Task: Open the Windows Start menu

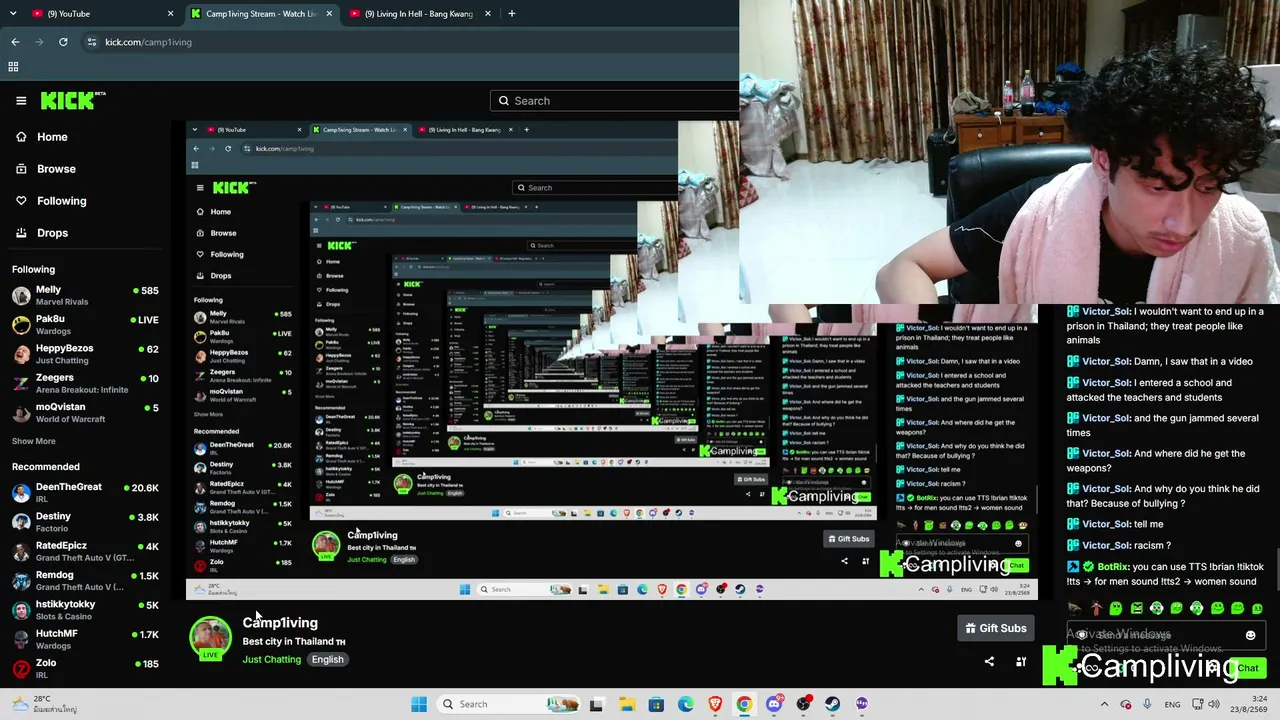Action: coord(419,704)
